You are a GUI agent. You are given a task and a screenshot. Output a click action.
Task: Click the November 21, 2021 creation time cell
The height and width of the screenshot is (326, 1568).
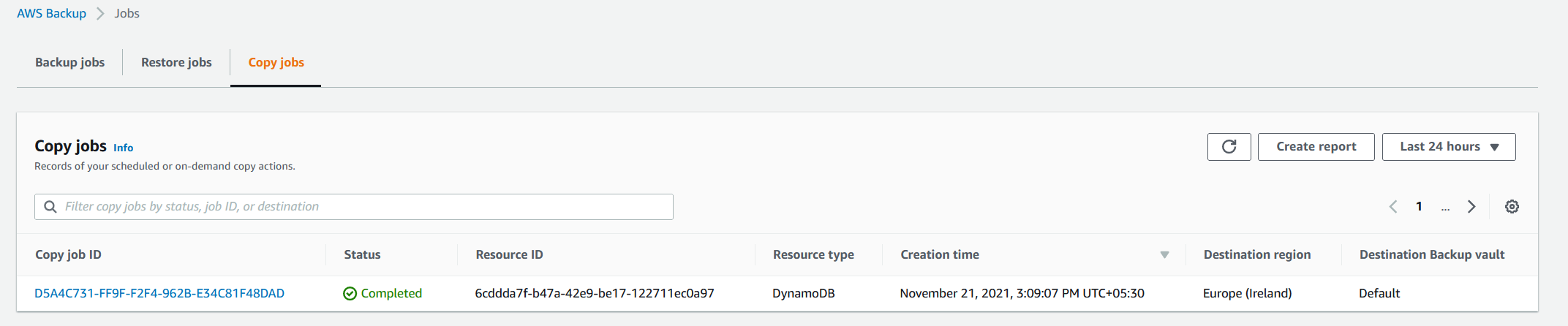pos(1022,293)
